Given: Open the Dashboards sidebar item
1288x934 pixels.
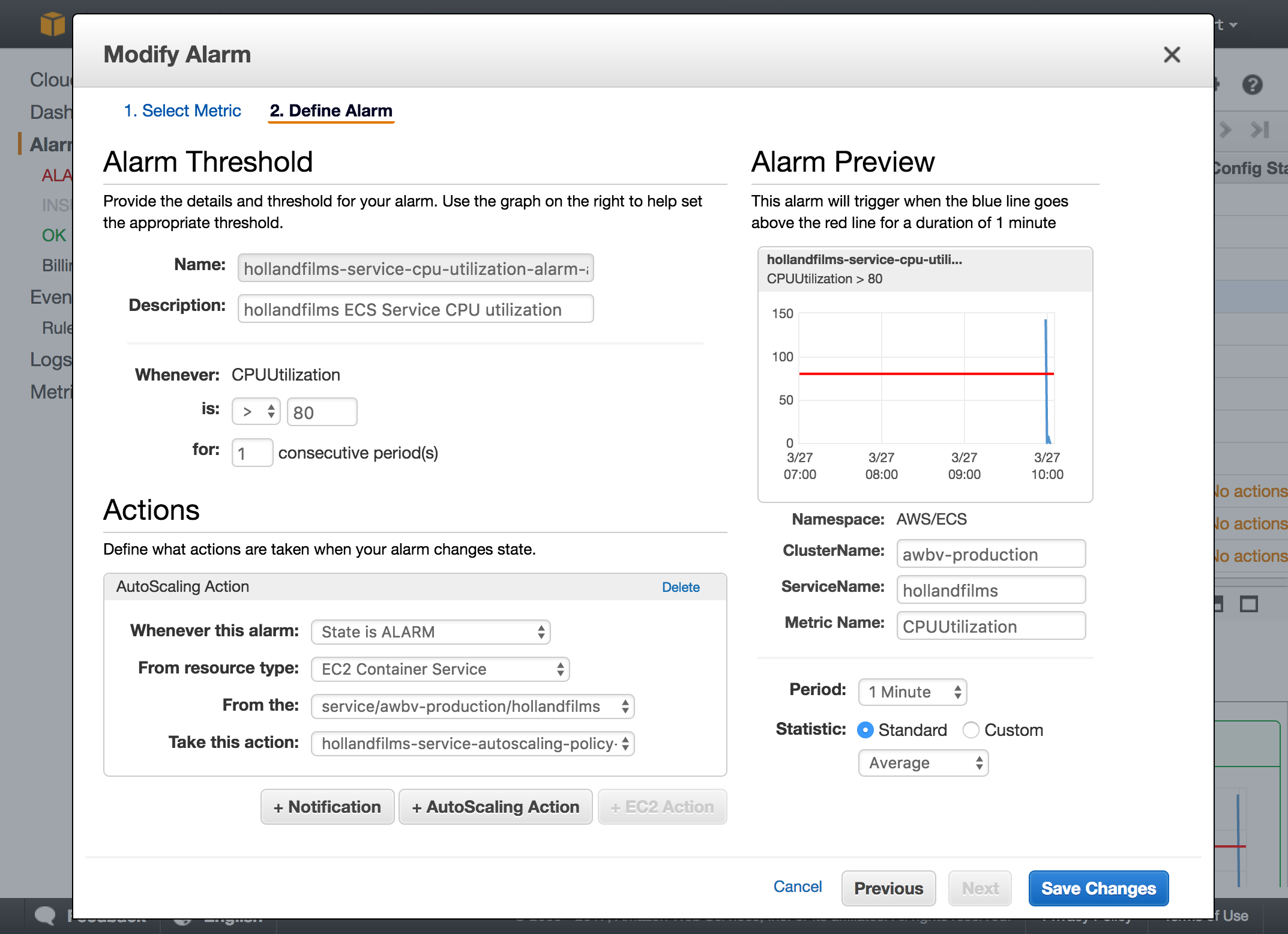Looking at the screenshot, I should [x=52, y=112].
